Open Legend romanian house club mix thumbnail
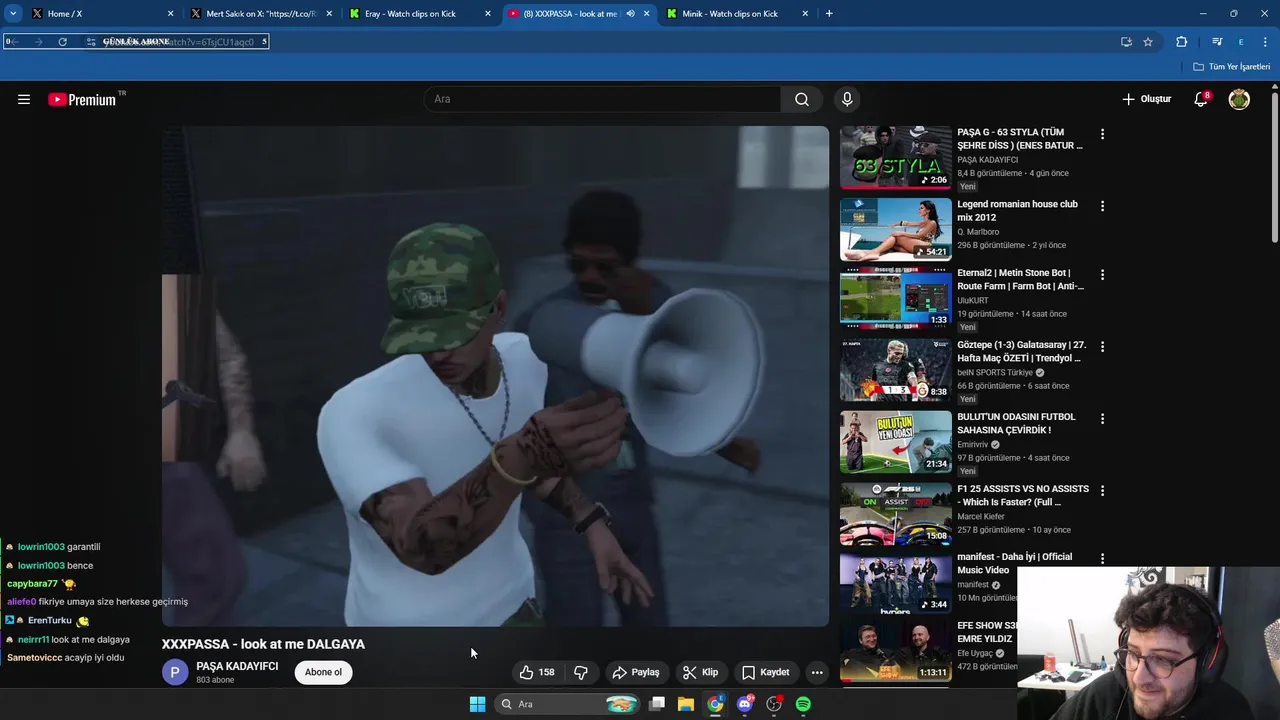The height and width of the screenshot is (720, 1280). click(x=896, y=229)
